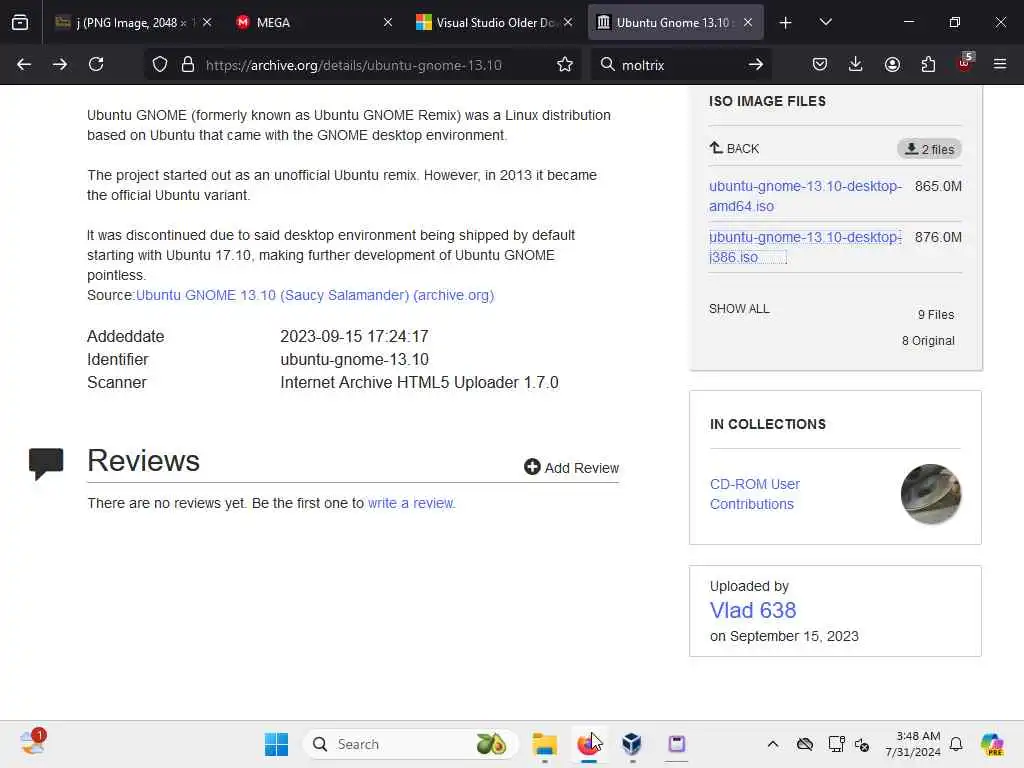This screenshot has height=768, width=1024.
Task: Click the 9 Files count text
Action: point(936,315)
